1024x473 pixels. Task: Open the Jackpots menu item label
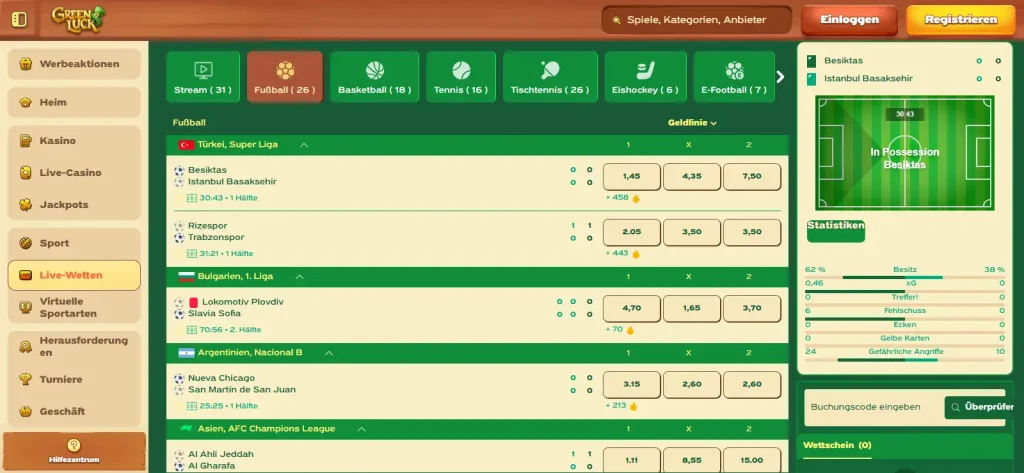pos(64,204)
